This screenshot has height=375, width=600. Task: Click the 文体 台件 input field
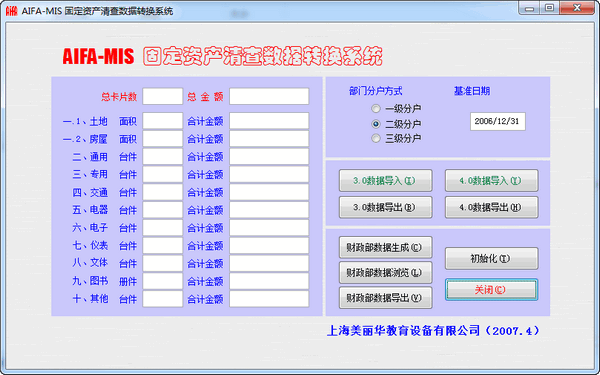click(163, 263)
